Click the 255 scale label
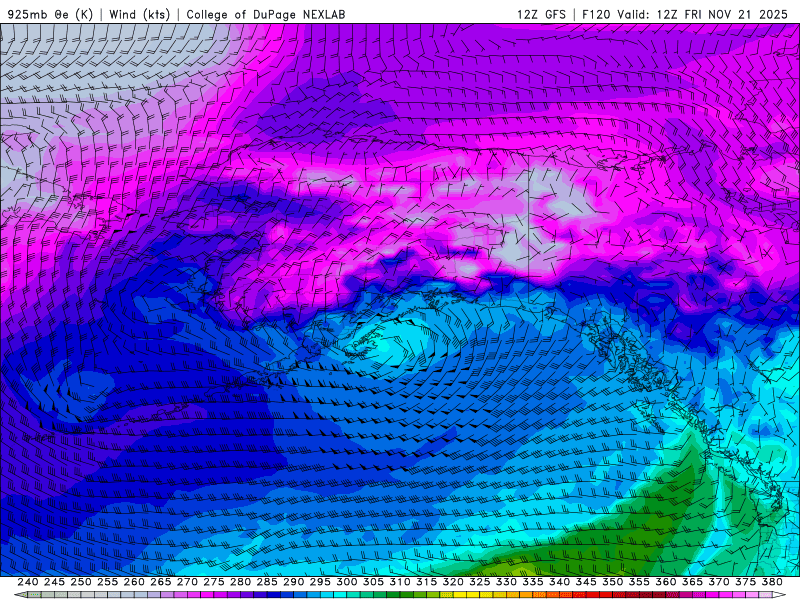The width and height of the screenshot is (800, 600). tap(107, 582)
